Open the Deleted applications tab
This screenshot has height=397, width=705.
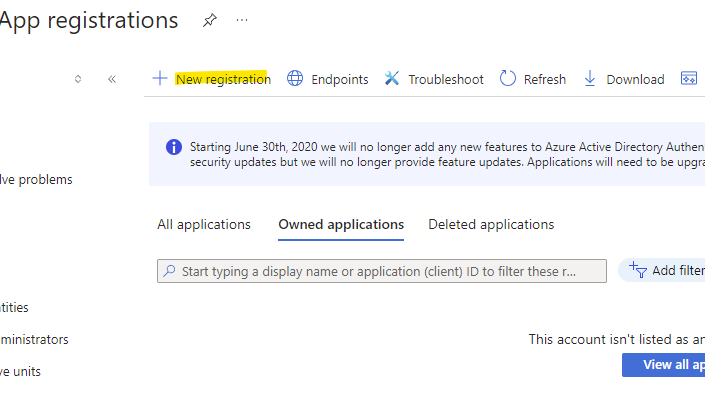pyautogui.click(x=491, y=224)
